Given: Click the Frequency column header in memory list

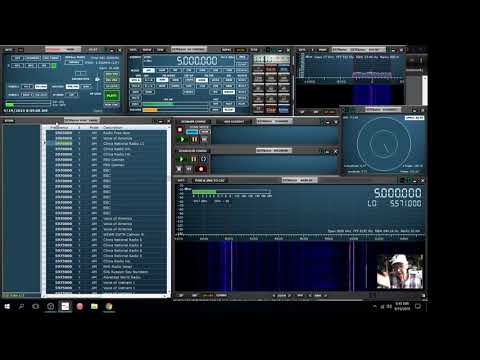Looking at the screenshot, I should click(59, 127).
